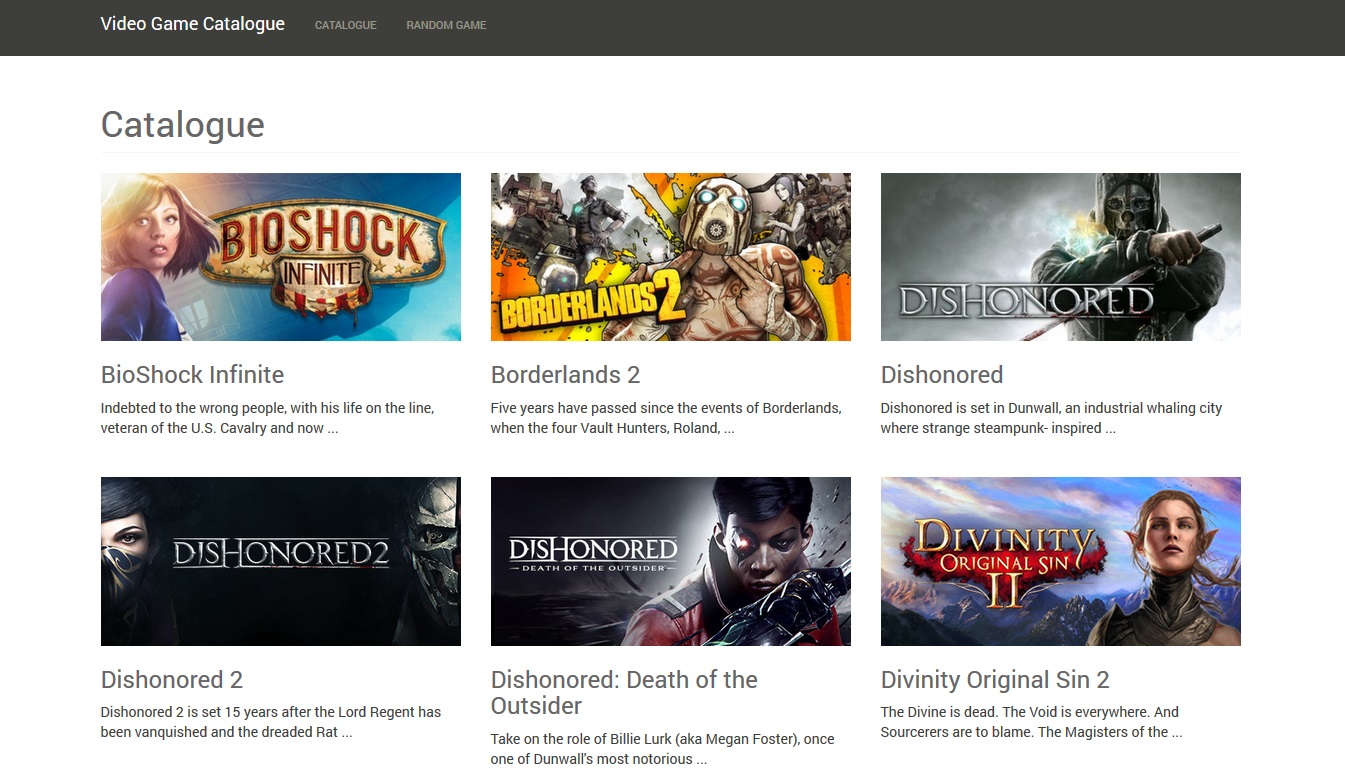Click the Dishonored 2 description text
The height and width of the screenshot is (779, 1345).
point(270,721)
